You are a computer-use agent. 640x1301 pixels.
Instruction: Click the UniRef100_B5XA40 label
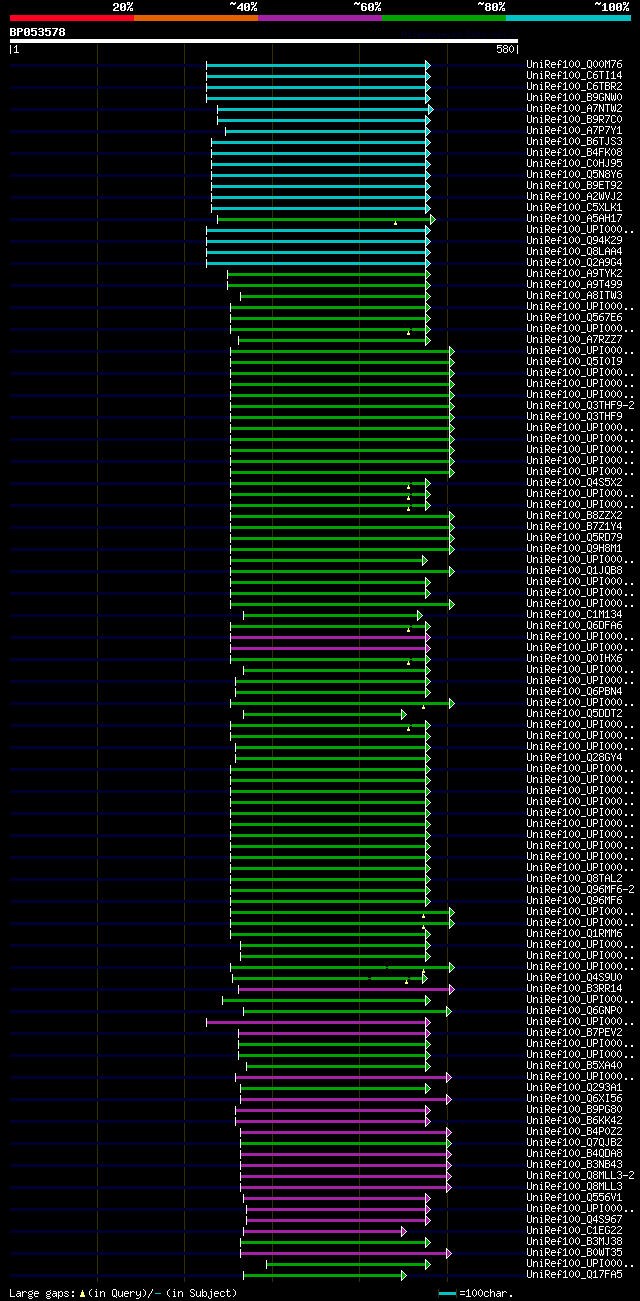pos(574,1066)
